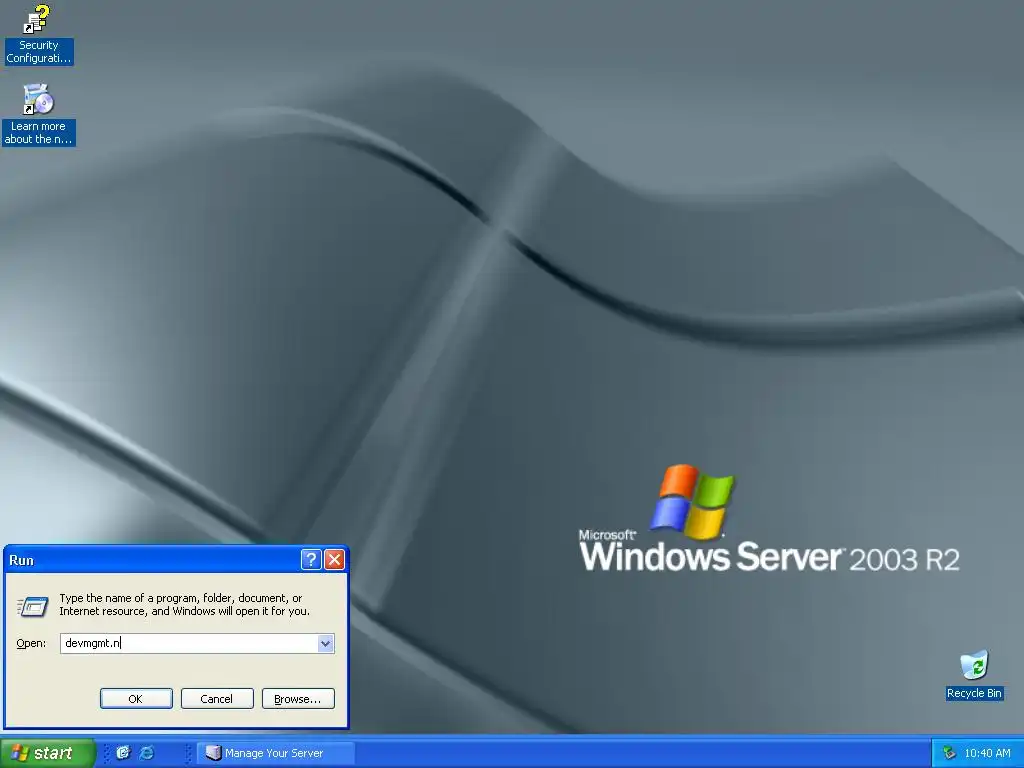Click the system tray network icon
This screenshot has width=1024, height=768.
point(950,753)
